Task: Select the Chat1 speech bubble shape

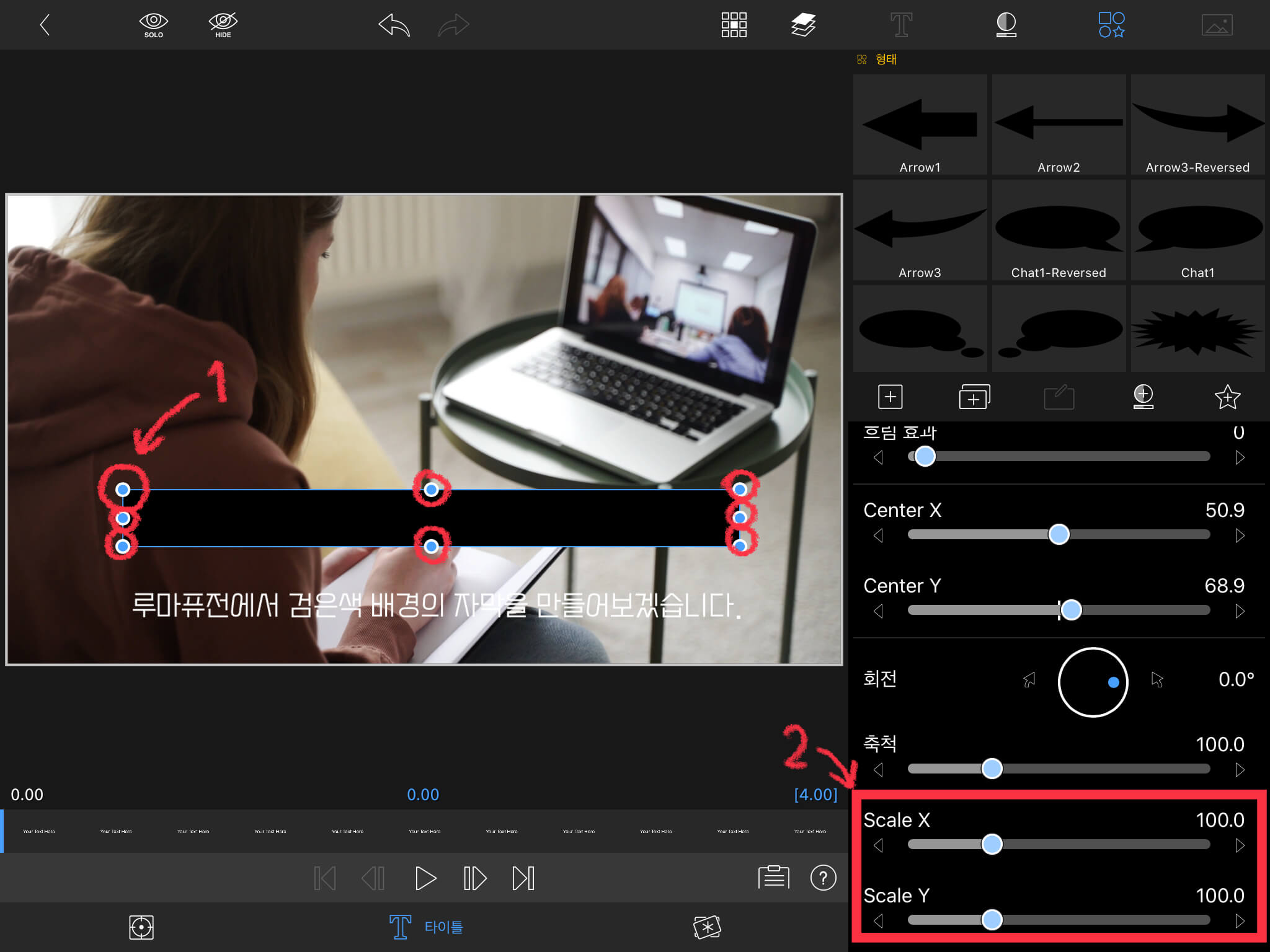Action: 1197,231
